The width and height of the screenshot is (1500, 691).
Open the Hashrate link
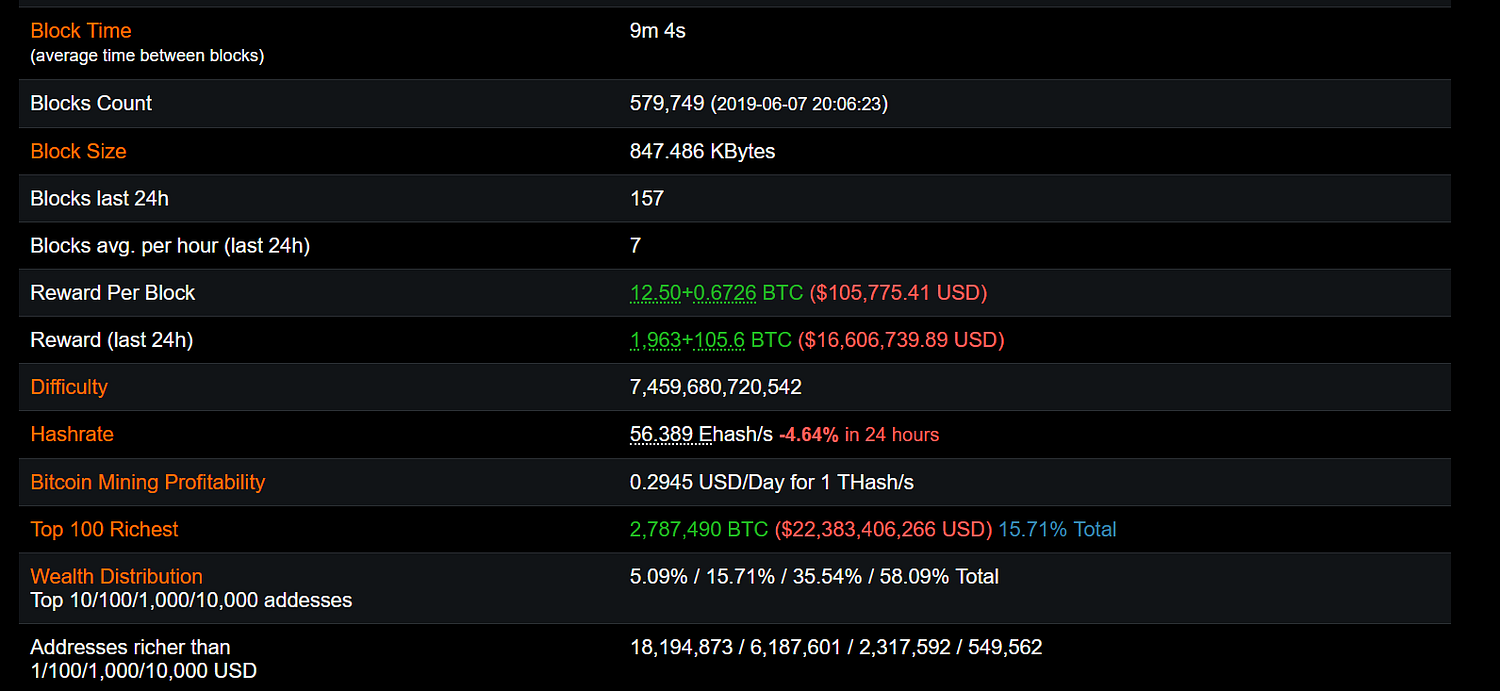tap(72, 434)
